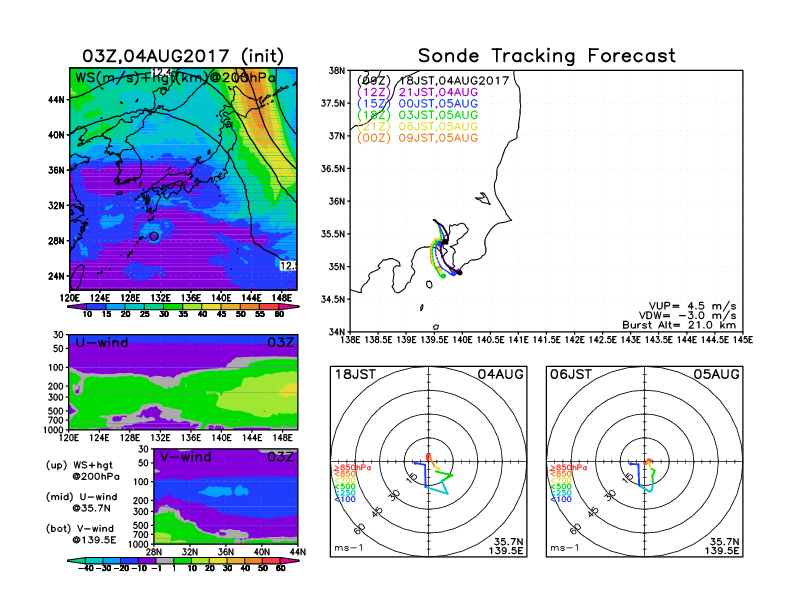Click the '(bot) V-wind @139.5E' description
Screen dimensions: 792x612
(x=81, y=534)
